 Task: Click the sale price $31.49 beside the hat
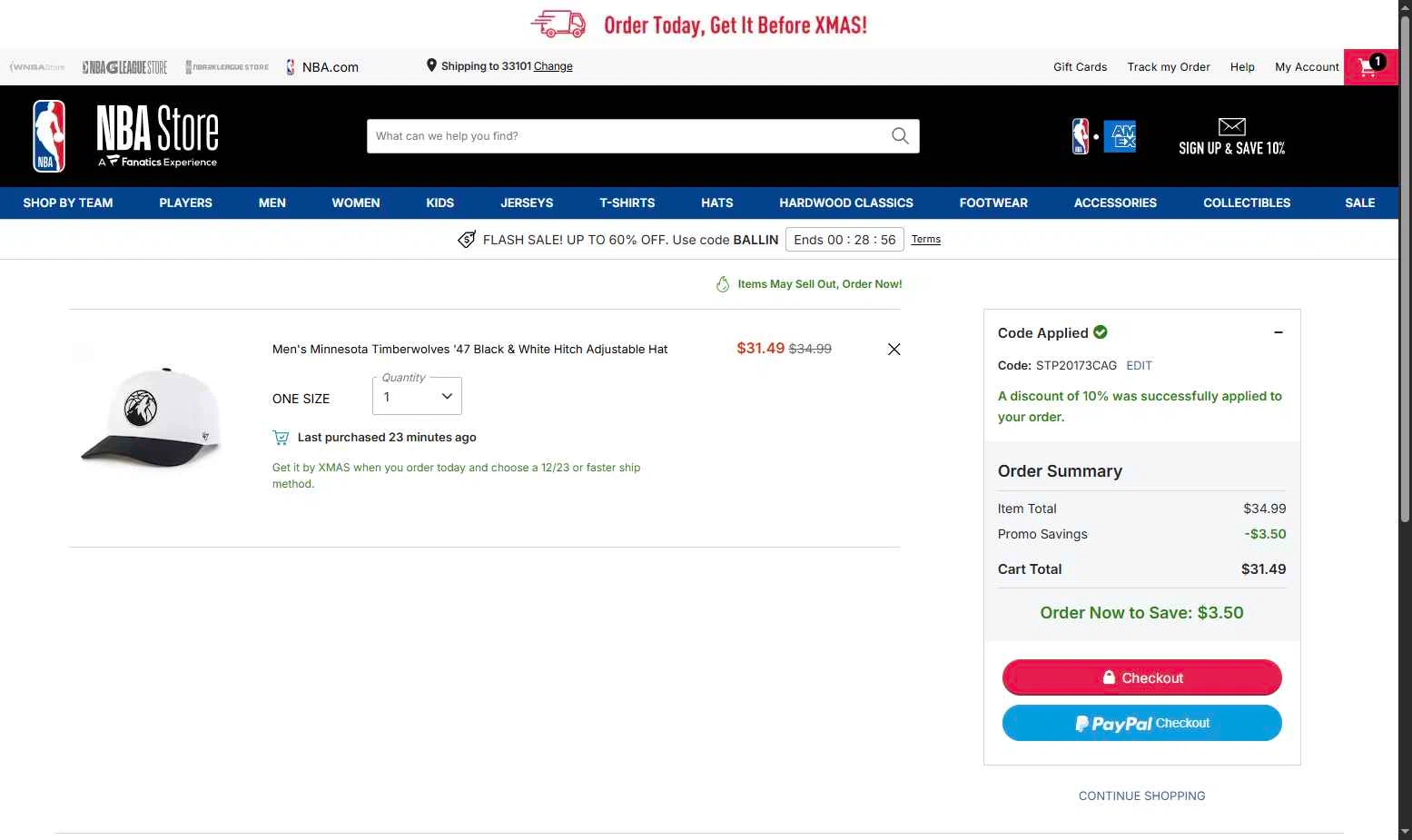click(760, 348)
